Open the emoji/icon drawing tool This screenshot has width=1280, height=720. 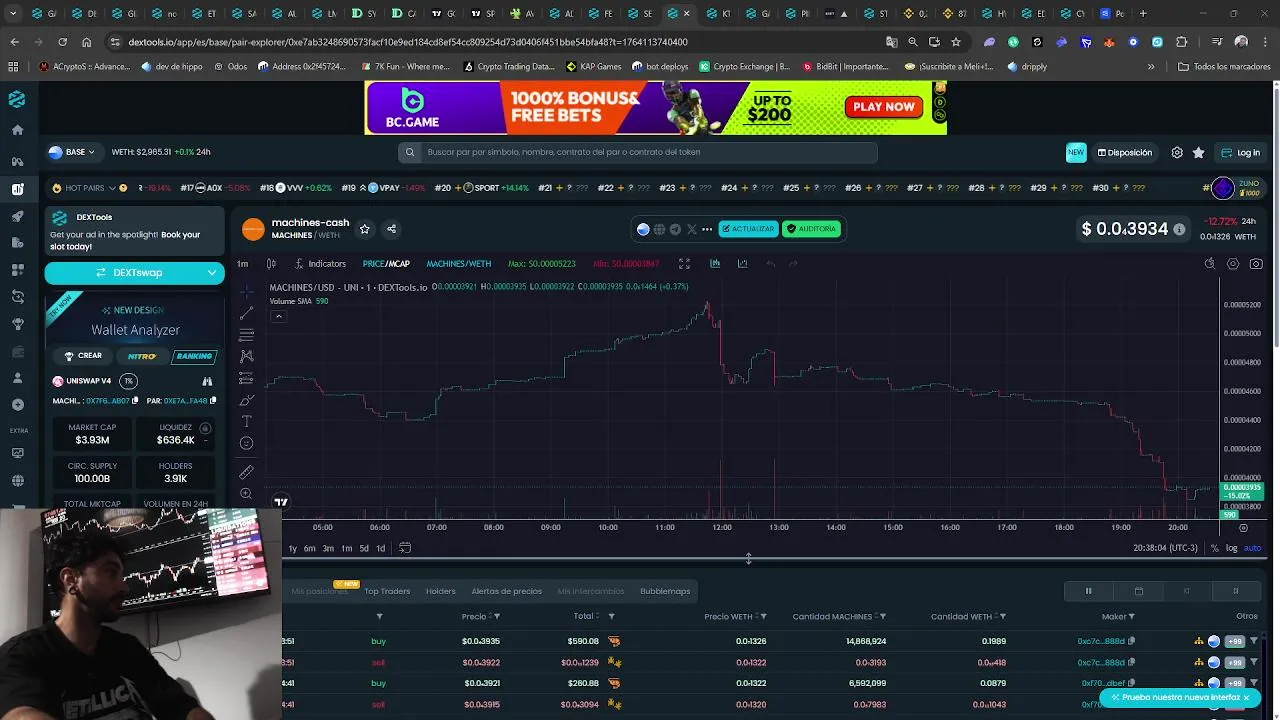[x=247, y=443]
